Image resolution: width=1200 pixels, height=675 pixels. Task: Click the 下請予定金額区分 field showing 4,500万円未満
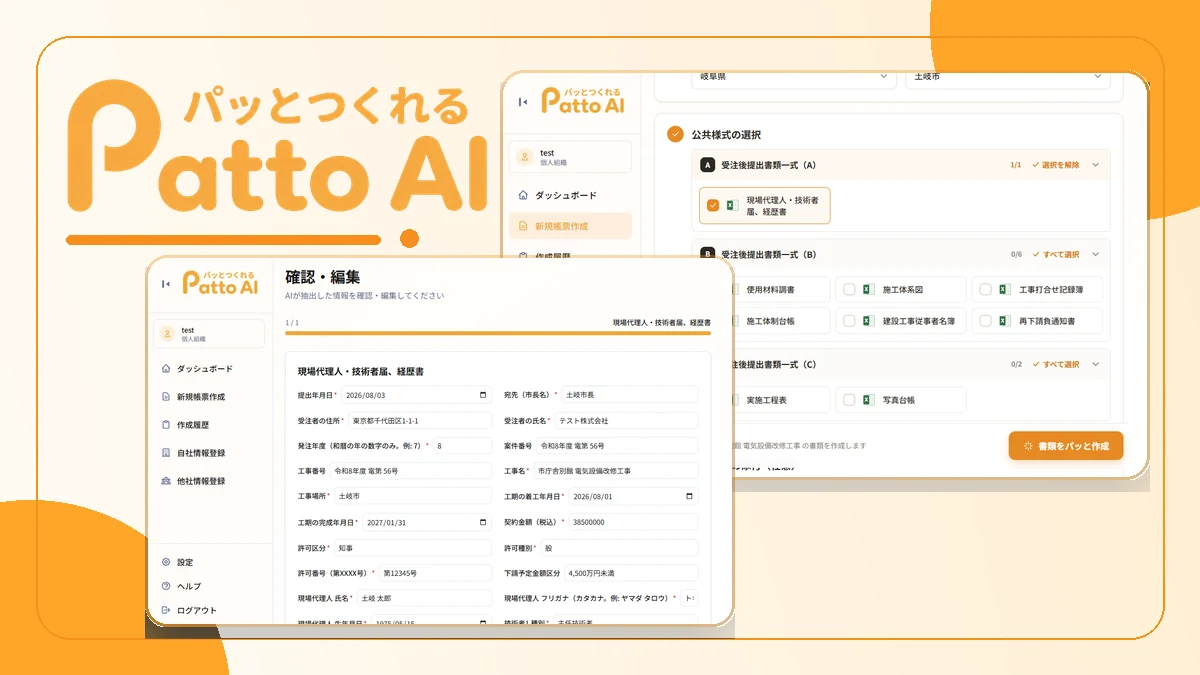point(630,574)
